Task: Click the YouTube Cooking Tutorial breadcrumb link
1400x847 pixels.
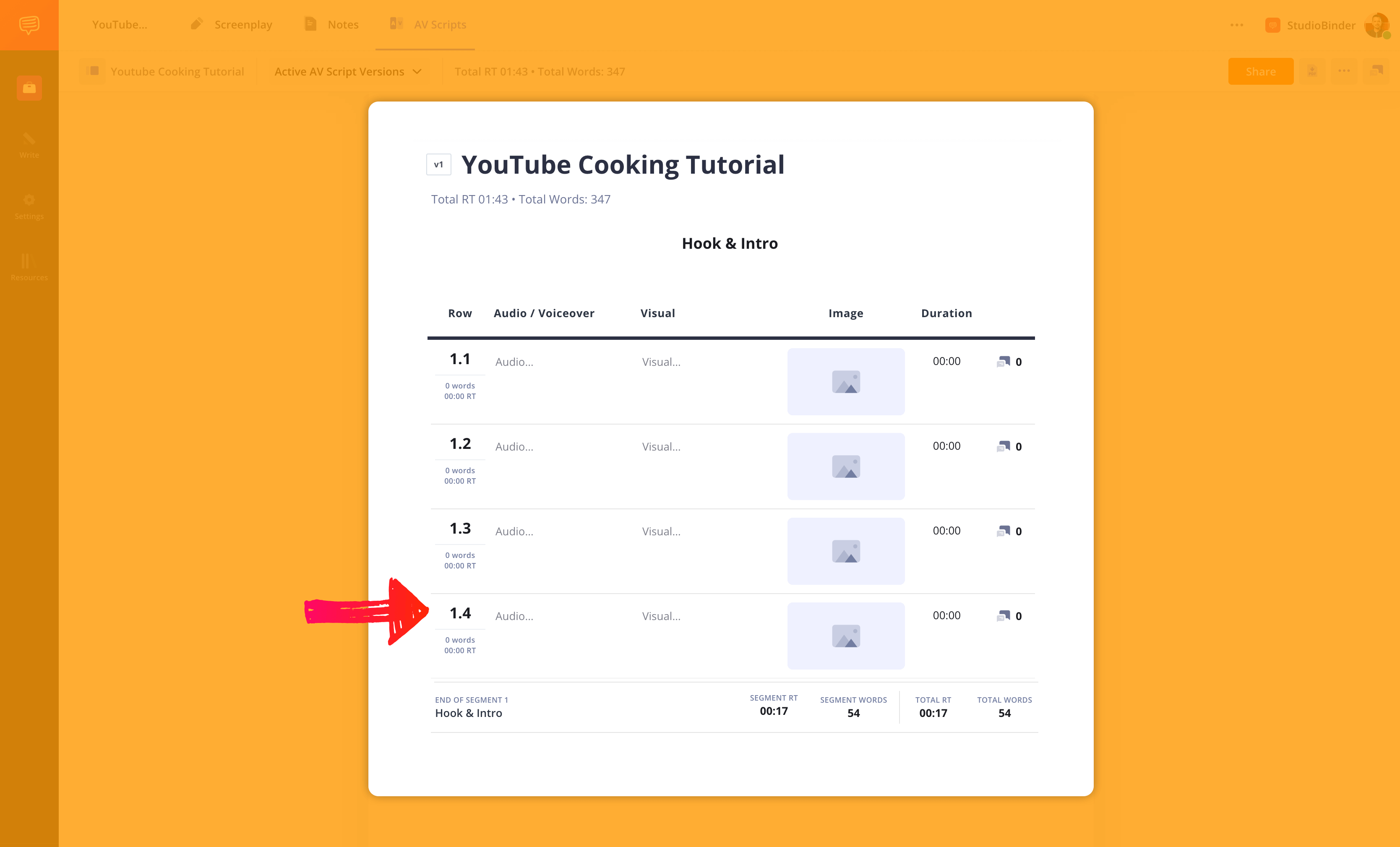Action: pyautogui.click(x=178, y=71)
